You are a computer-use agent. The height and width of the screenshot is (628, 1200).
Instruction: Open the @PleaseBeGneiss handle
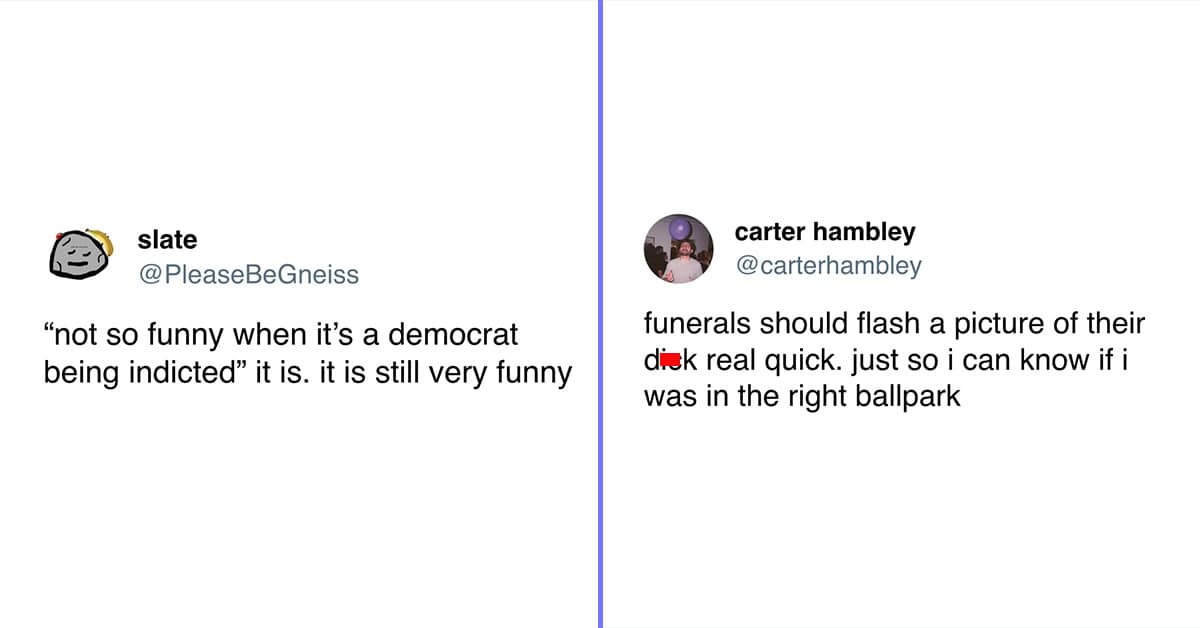[x=247, y=274]
